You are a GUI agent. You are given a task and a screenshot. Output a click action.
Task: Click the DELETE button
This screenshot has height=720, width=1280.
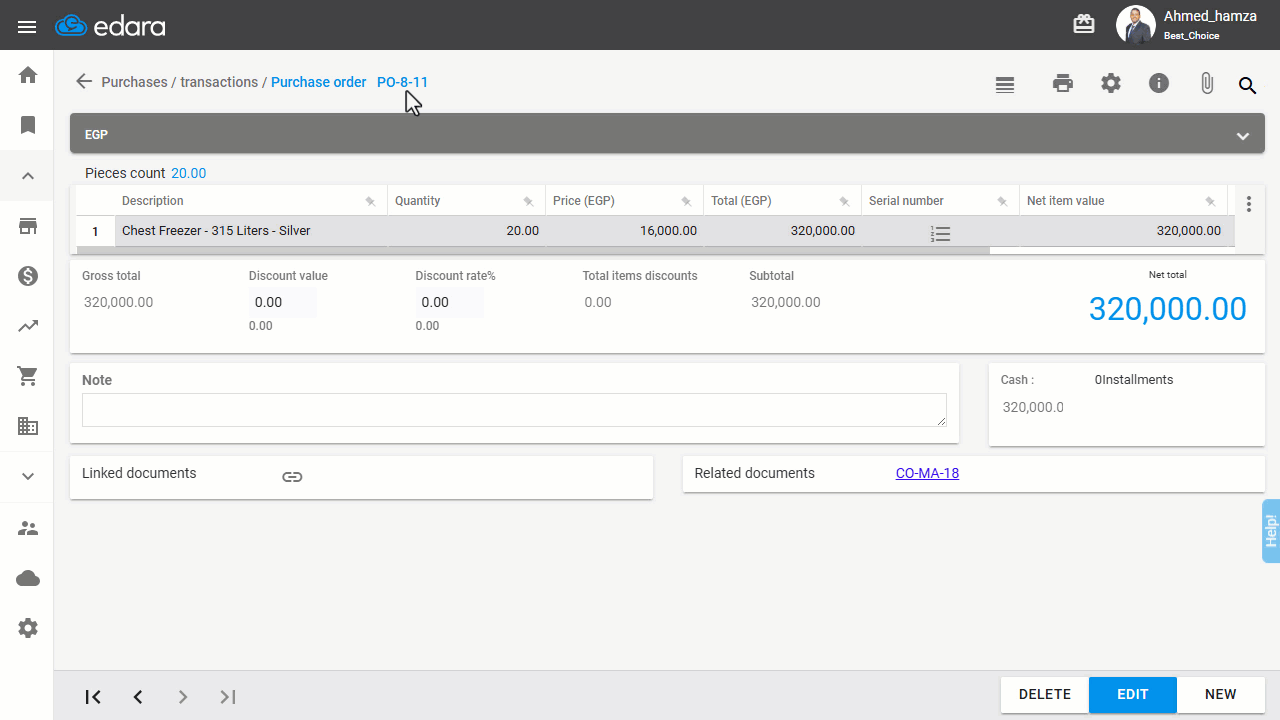click(x=1045, y=695)
